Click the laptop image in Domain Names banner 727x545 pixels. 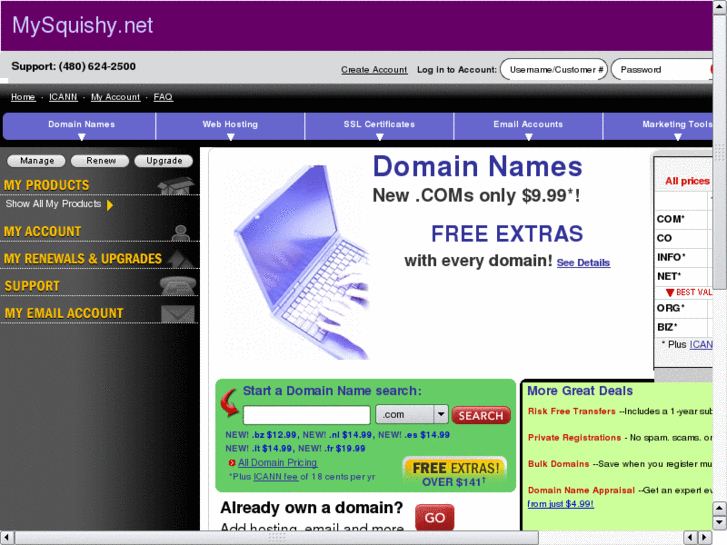coord(301,262)
